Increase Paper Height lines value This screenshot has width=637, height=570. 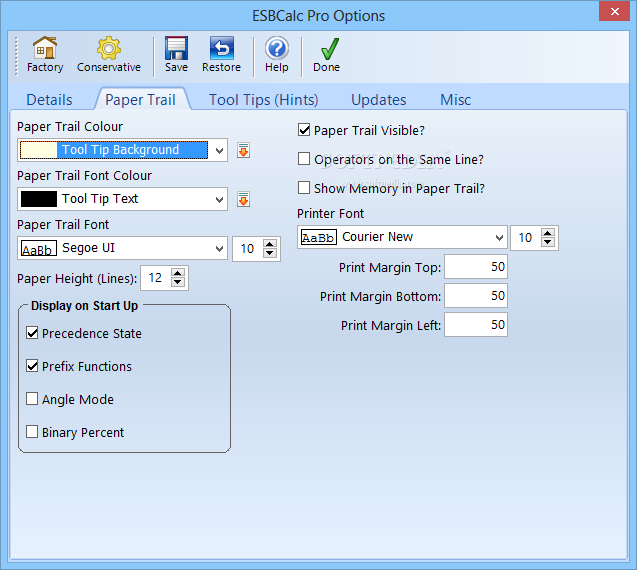(x=178, y=273)
